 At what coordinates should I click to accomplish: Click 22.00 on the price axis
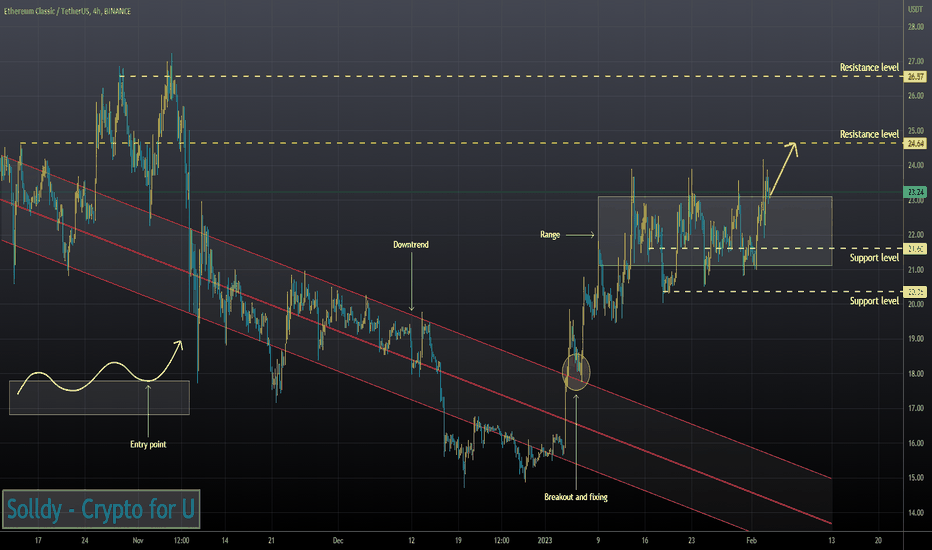pyautogui.click(x=915, y=235)
